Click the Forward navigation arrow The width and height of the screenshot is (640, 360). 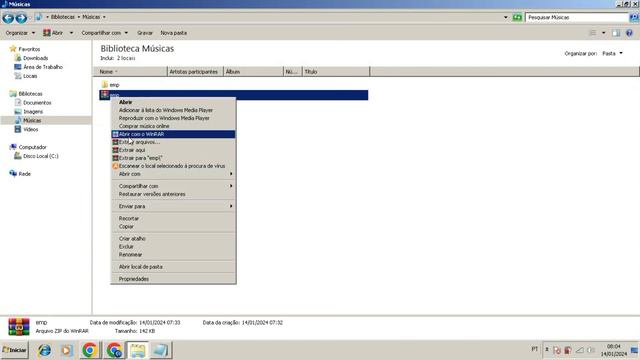click(21, 18)
